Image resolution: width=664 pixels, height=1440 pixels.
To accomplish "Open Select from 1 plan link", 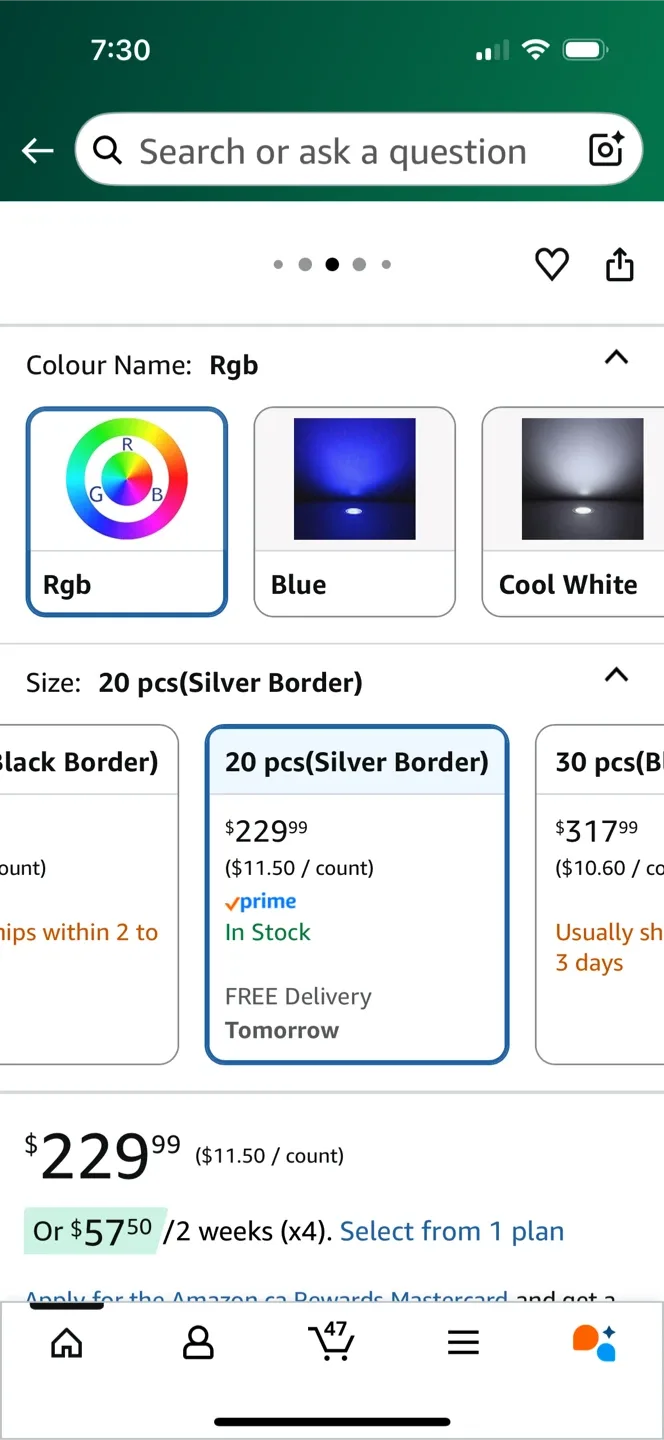I will pyautogui.click(x=451, y=1231).
